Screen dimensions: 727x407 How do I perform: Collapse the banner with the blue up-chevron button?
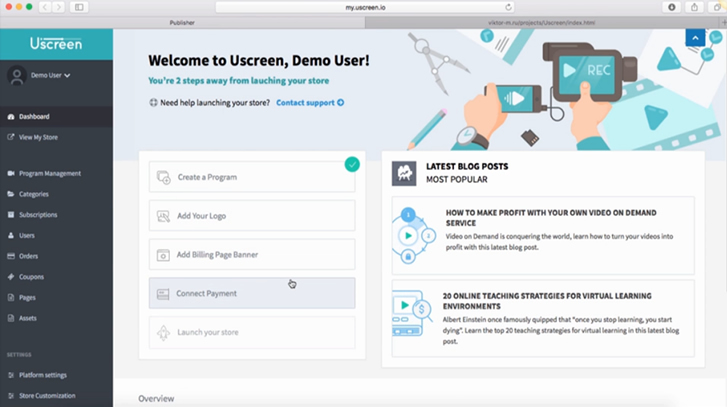coord(695,38)
